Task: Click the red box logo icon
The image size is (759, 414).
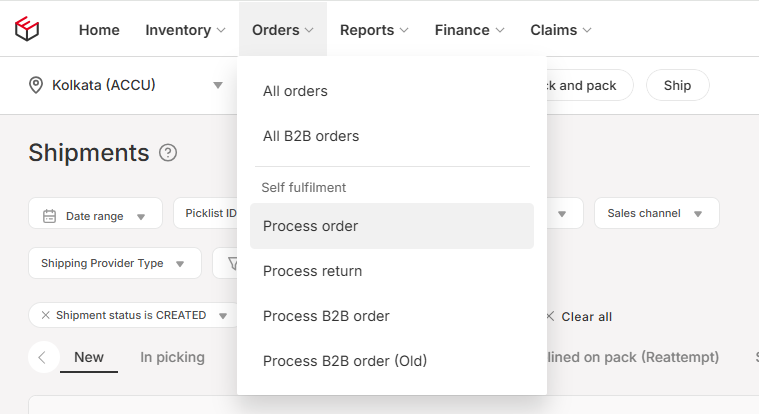Action: click(x=27, y=29)
